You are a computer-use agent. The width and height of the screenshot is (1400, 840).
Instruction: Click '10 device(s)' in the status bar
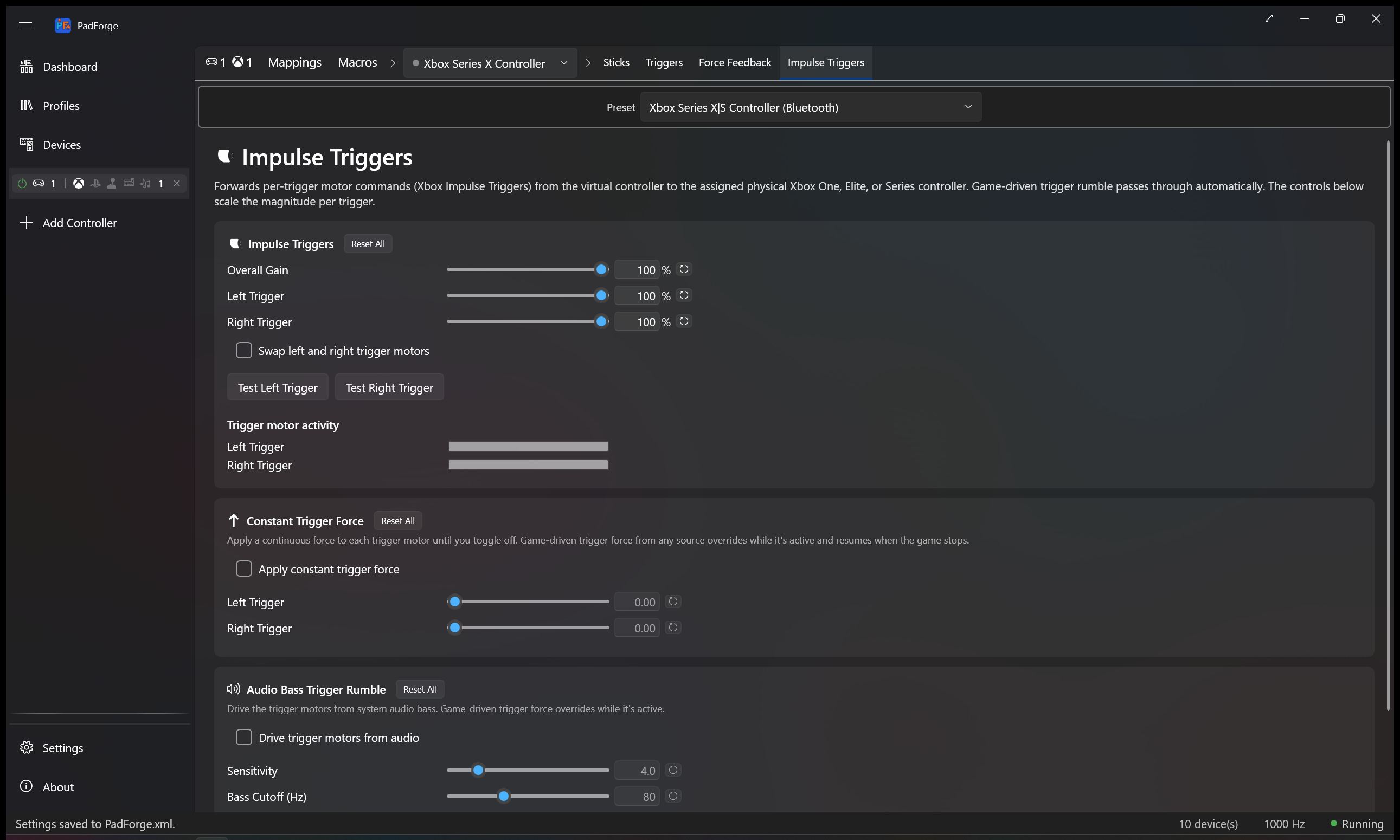(x=1208, y=824)
